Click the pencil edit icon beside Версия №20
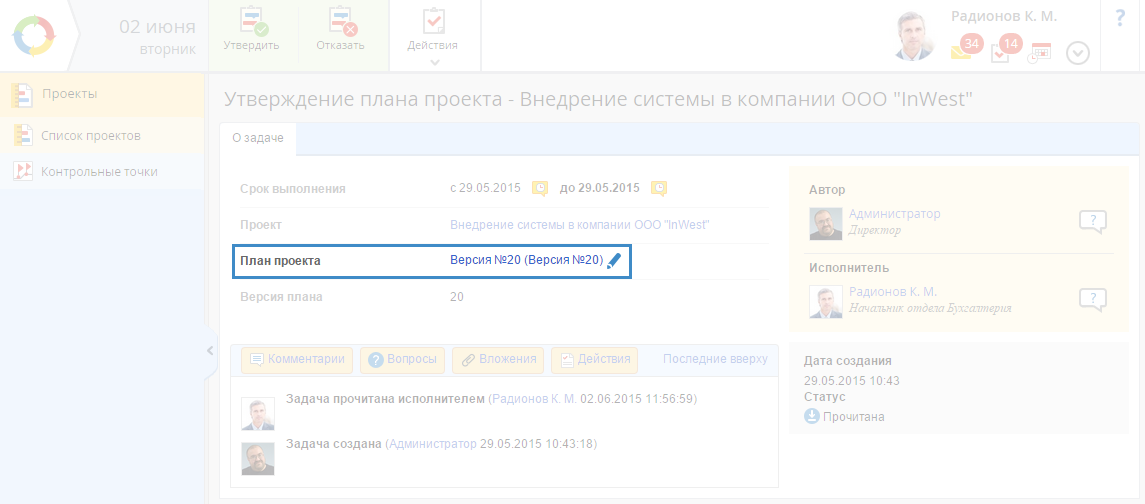This screenshot has height=504, width=1145. (614, 261)
